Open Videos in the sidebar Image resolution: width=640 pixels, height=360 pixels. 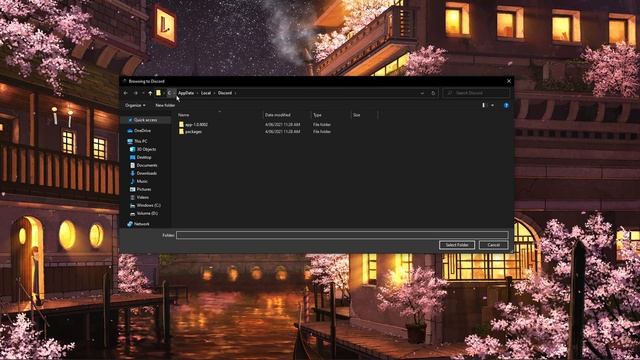[x=143, y=197]
